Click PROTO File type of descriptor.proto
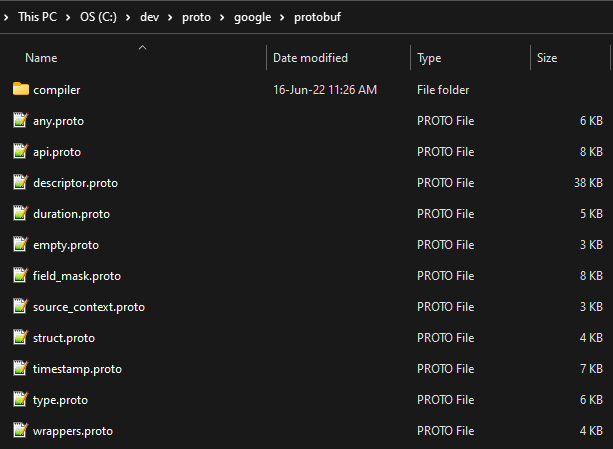Viewport: 613px width, 449px height. click(x=446, y=182)
